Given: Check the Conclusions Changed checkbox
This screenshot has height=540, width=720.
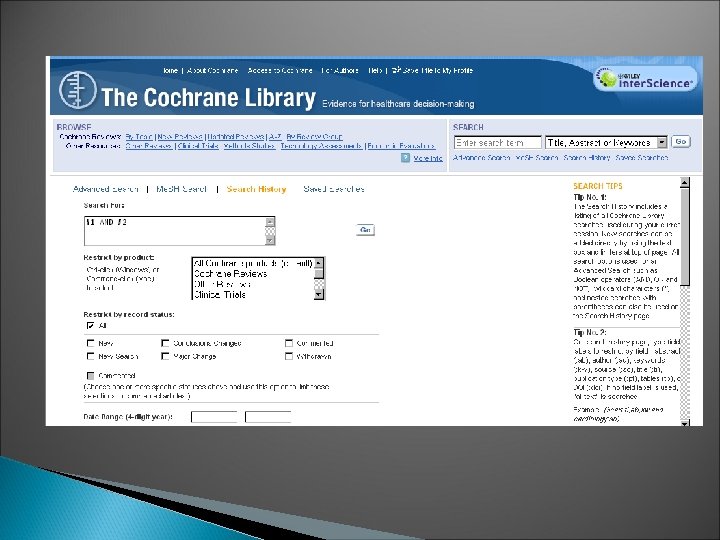Looking at the screenshot, I should tap(165, 343).
